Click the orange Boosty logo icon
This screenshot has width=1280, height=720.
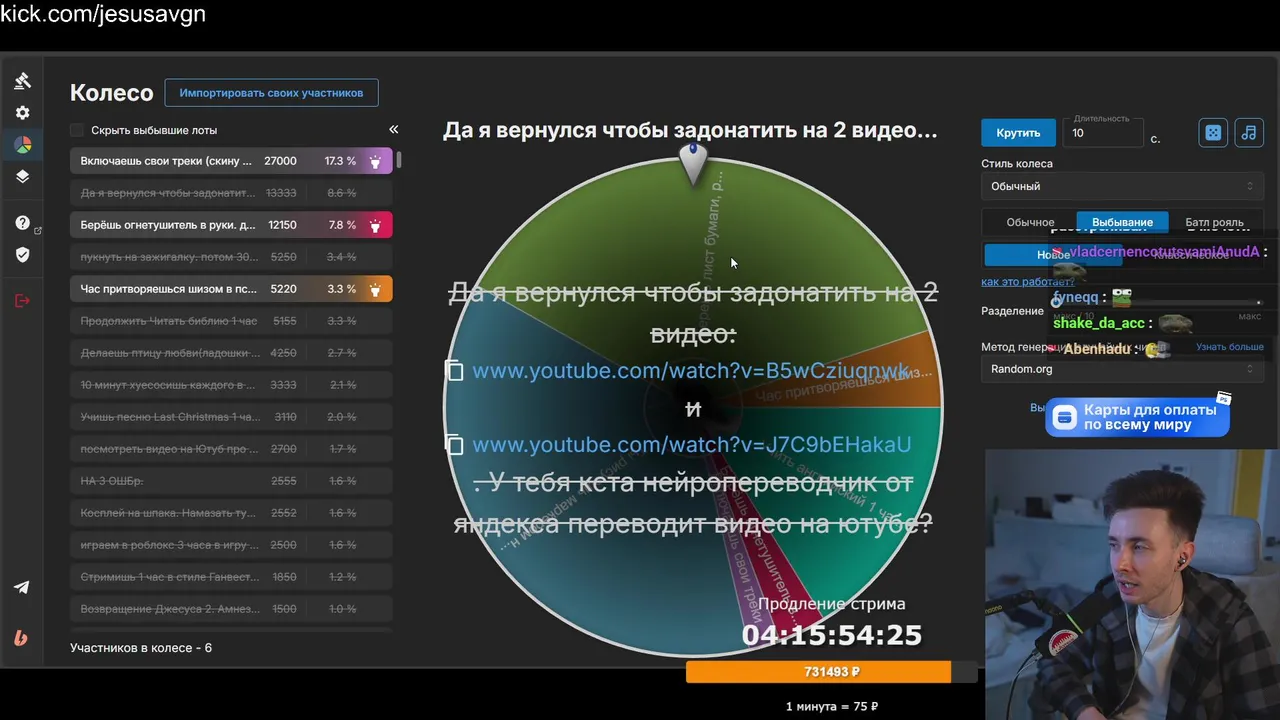pyautogui.click(x=21, y=637)
